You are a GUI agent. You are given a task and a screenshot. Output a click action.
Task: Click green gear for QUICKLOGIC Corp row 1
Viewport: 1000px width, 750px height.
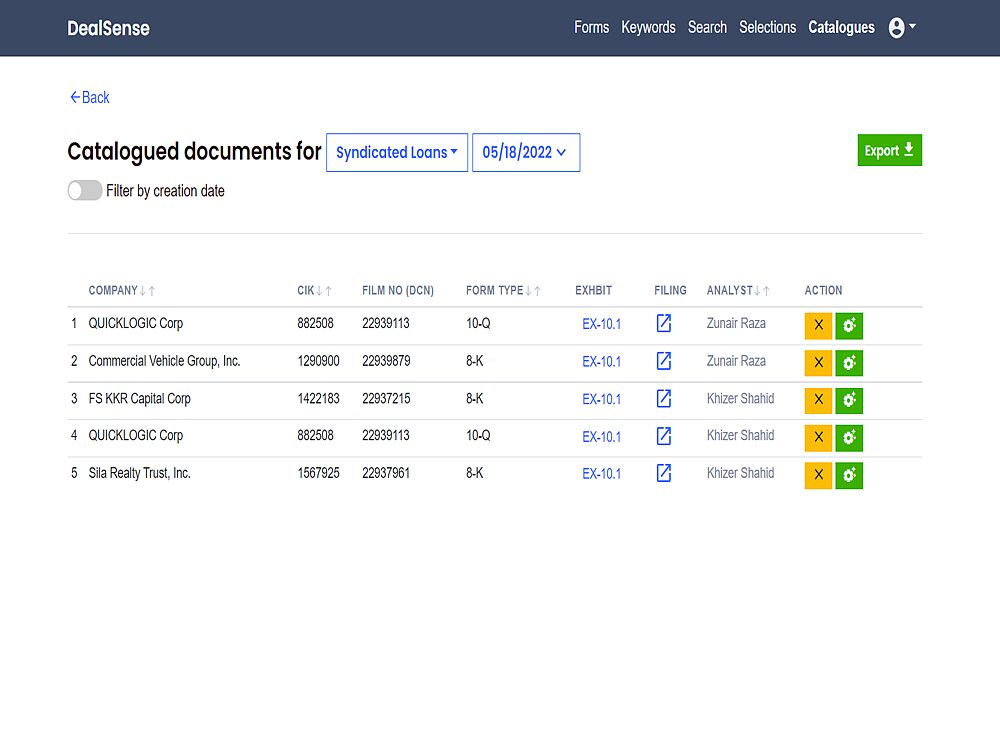pyautogui.click(x=849, y=325)
